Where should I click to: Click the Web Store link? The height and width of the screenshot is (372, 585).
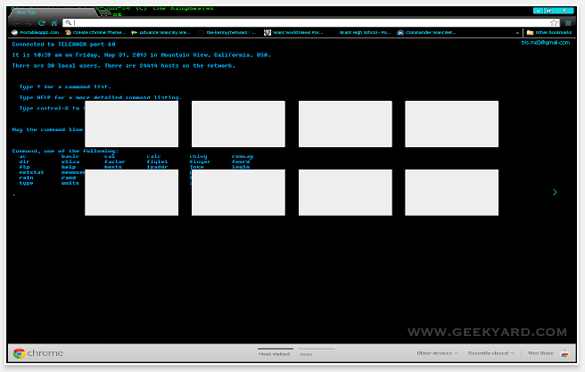click(541, 353)
